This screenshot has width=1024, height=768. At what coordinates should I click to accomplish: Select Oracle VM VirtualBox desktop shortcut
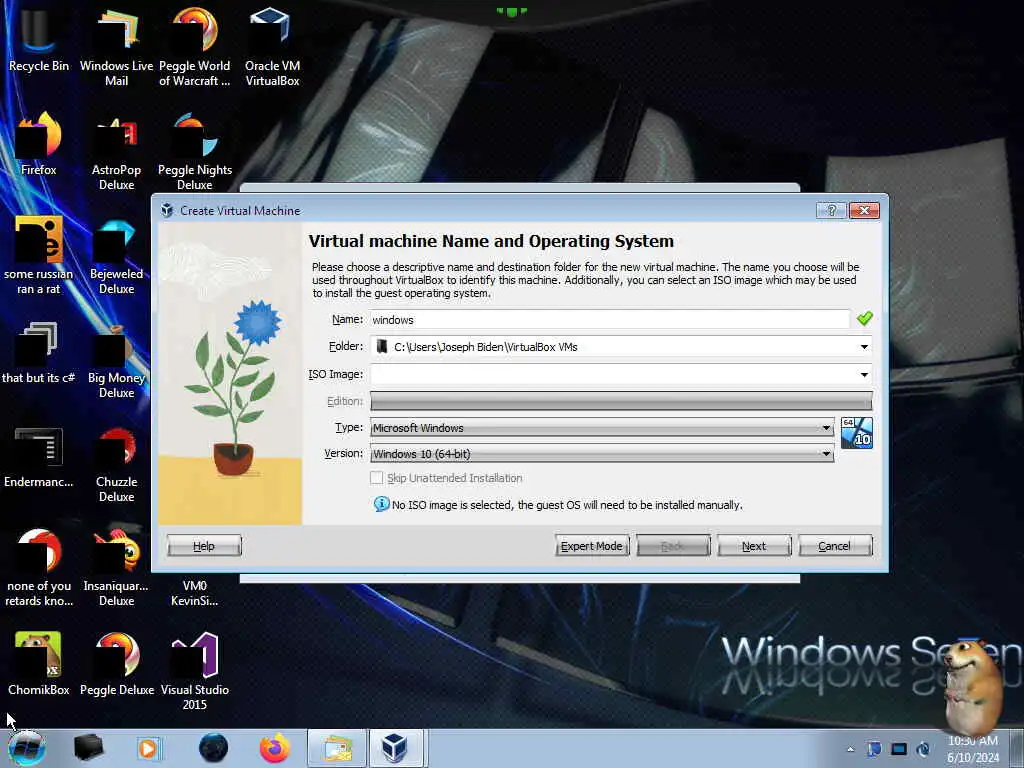pos(272,46)
